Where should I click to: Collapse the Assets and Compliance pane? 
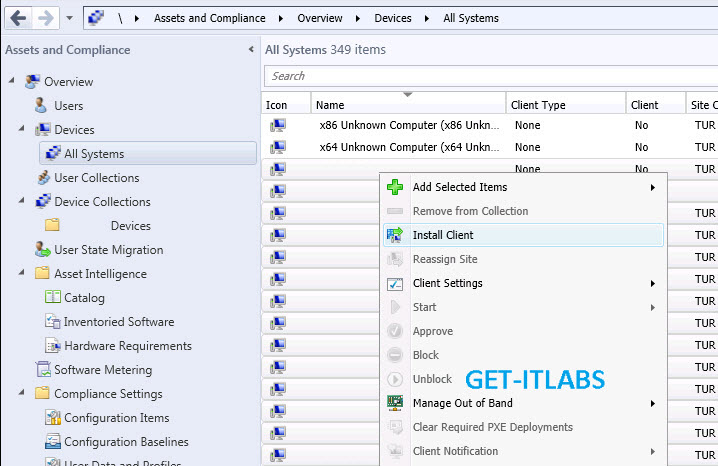250,50
